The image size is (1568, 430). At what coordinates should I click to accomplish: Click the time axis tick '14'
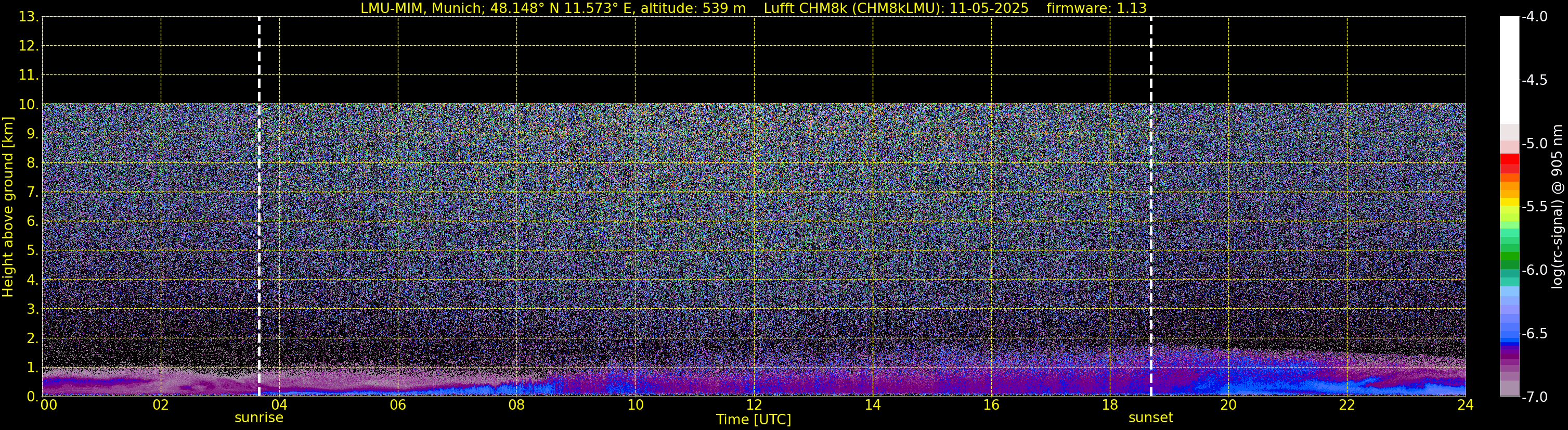(873, 405)
